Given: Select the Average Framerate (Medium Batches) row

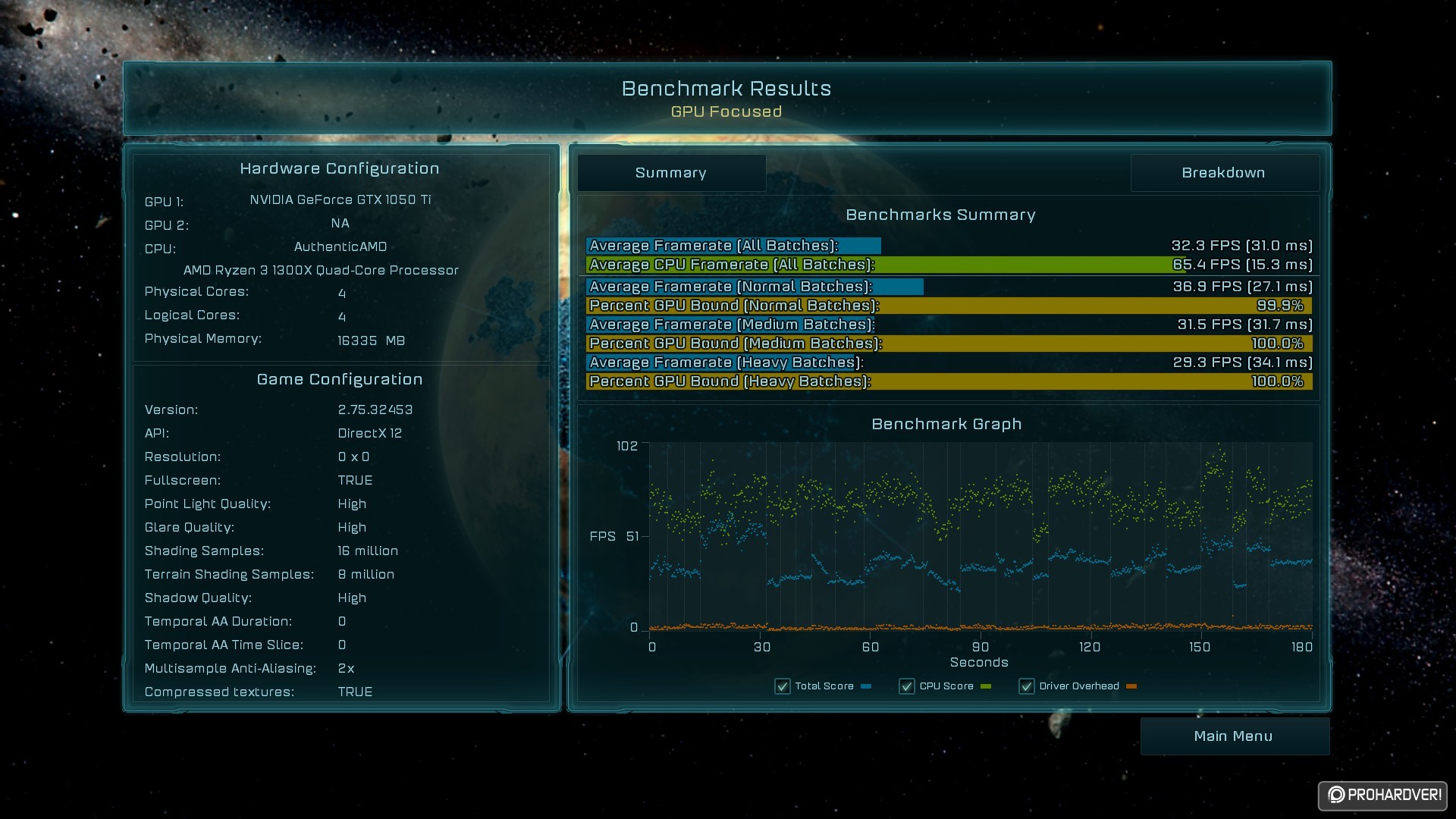Looking at the screenshot, I should click(949, 325).
